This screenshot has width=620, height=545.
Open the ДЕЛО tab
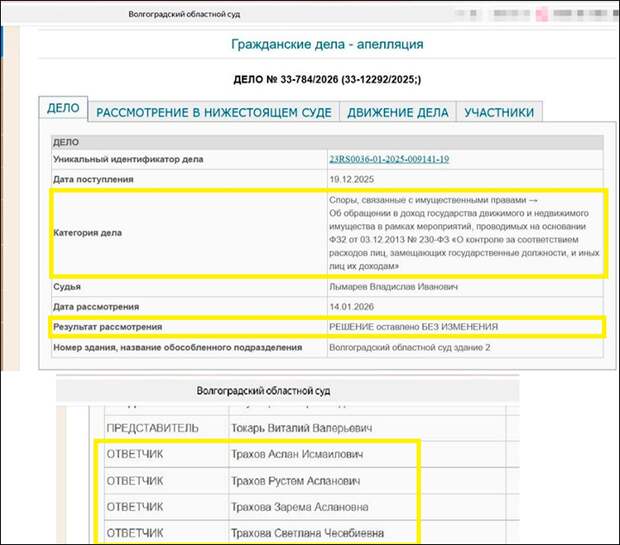click(x=63, y=108)
